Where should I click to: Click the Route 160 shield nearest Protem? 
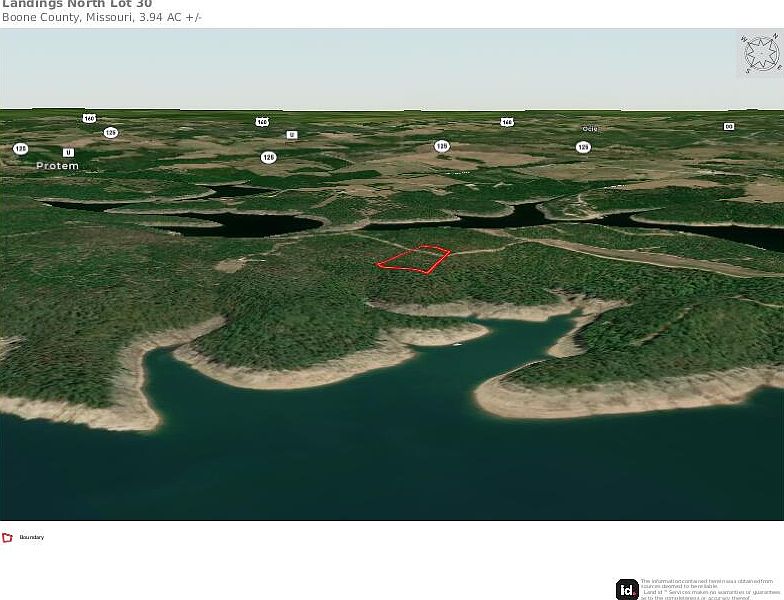pyautogui.click(x=89, y=118)
